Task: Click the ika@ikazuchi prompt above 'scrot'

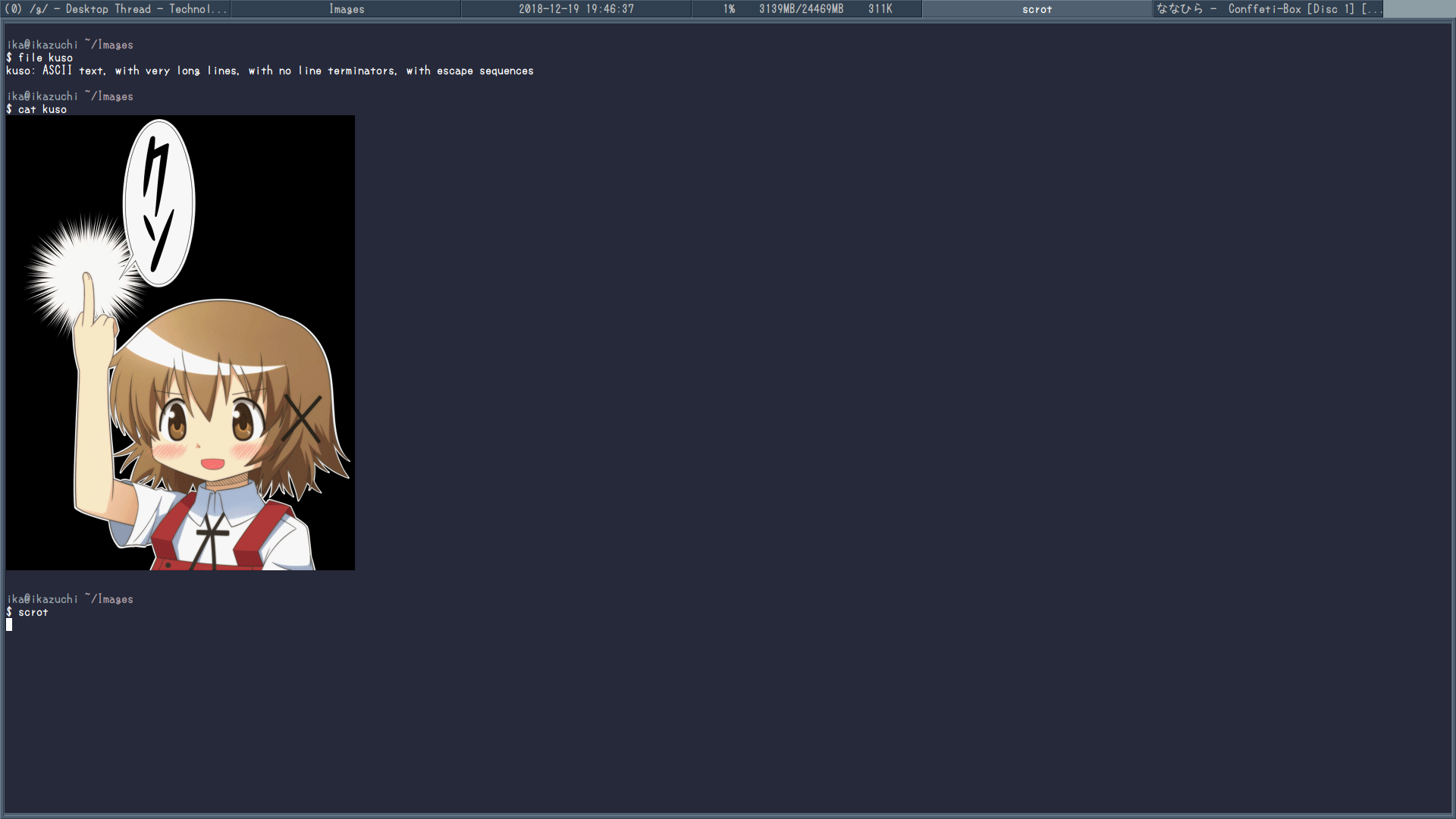Action: [70, 599]
